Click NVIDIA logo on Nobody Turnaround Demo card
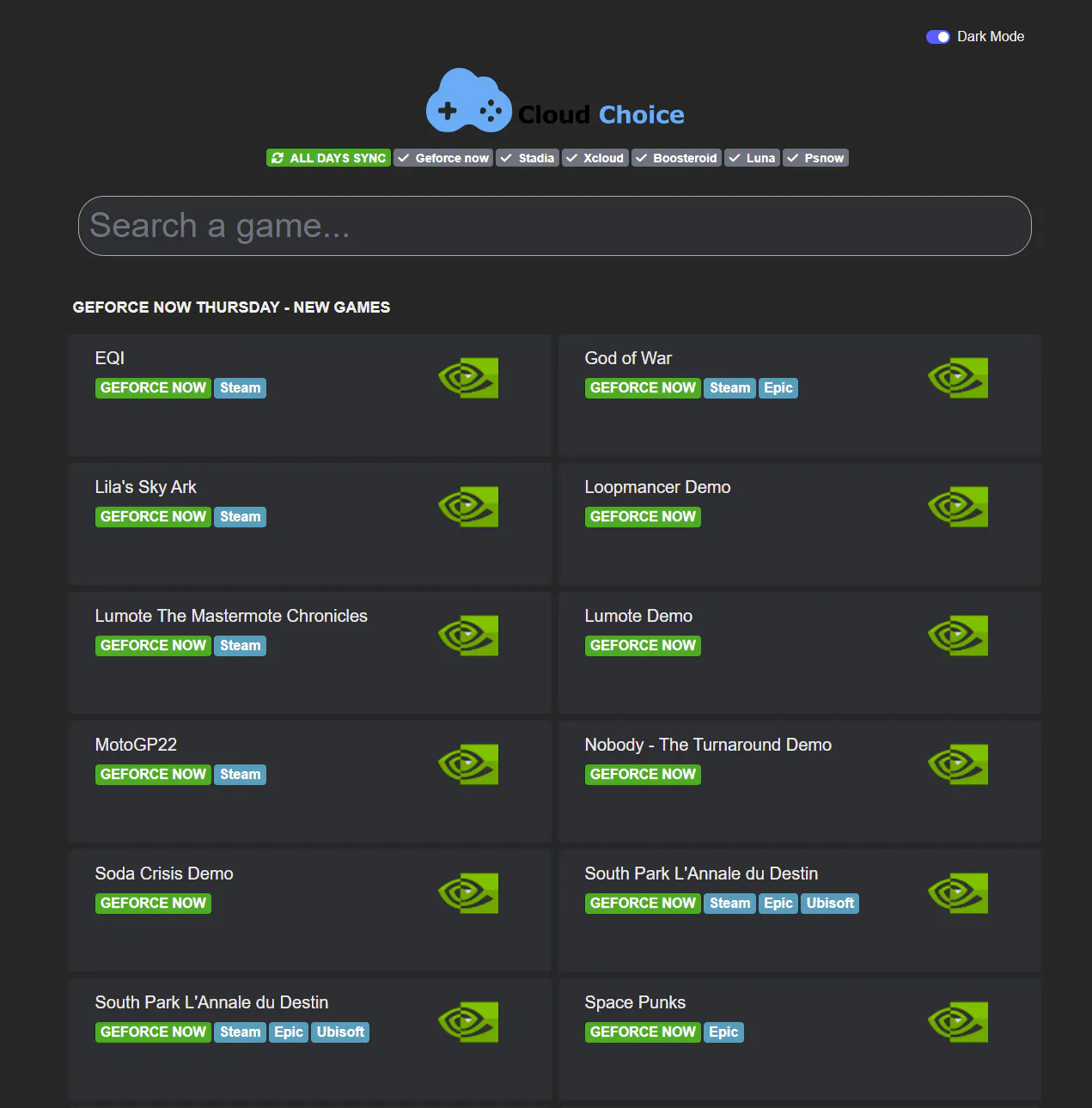The image size is (1092, 1108). pos(958,764)
